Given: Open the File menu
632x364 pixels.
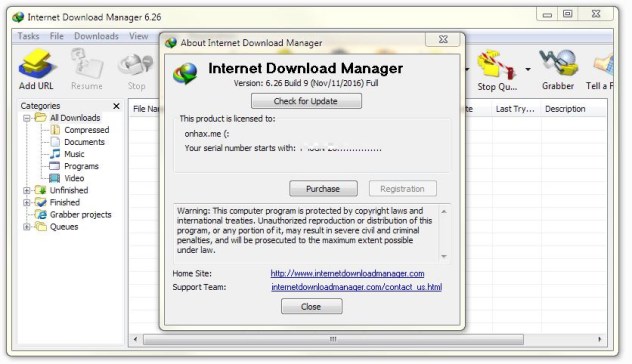Looking at the screenshot, I should pos(56,36).
